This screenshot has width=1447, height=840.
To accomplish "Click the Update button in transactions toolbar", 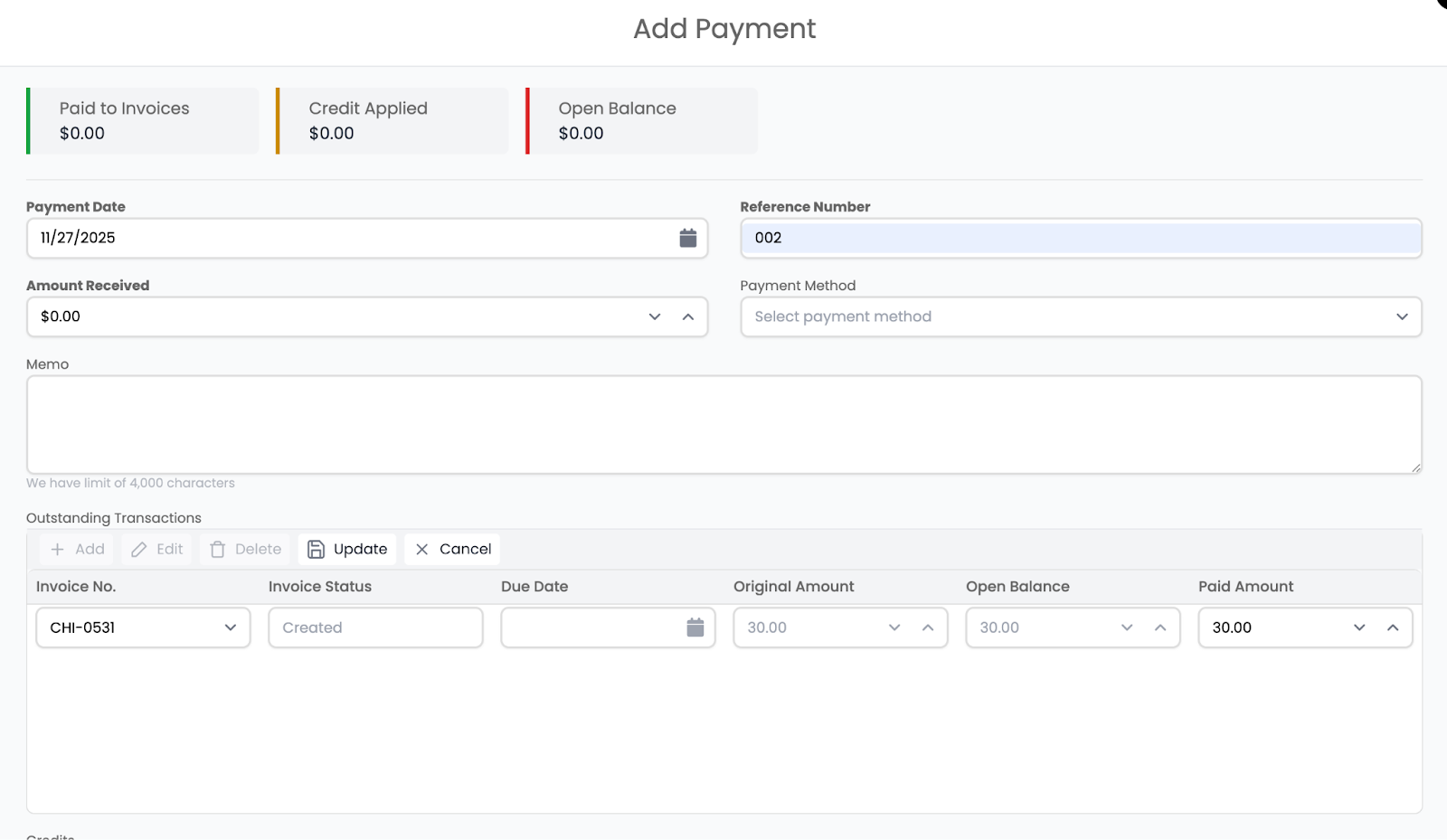I will (x=347, y=549).
